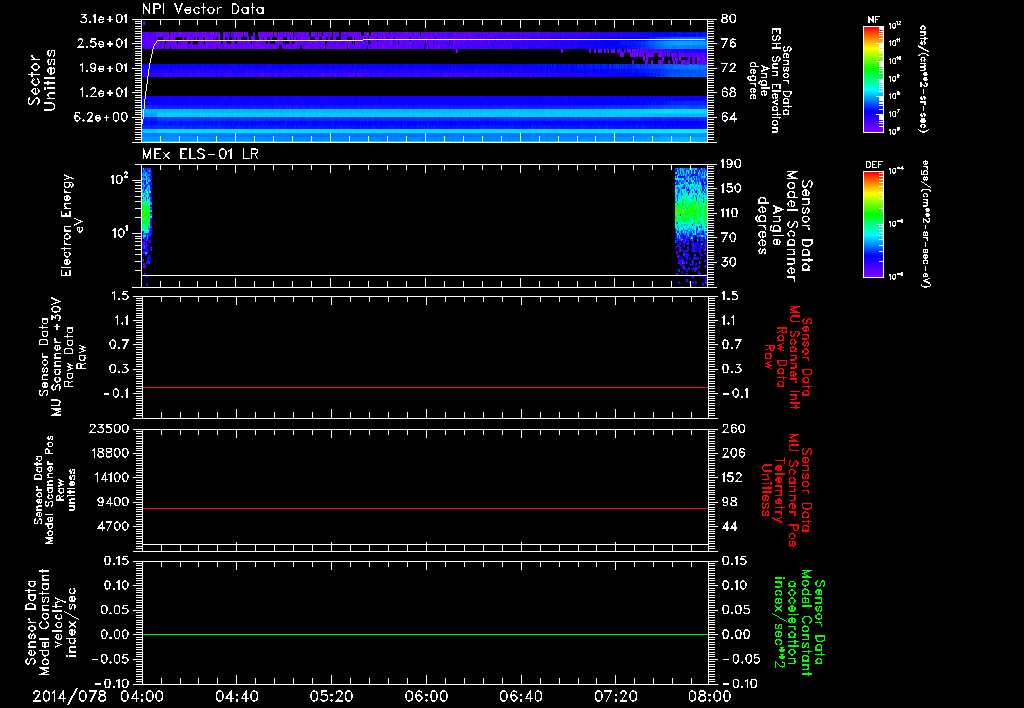Click the 98 tick on Scanner Pos Telemetry axis
1024x708 pixels.
click(728, 502)
